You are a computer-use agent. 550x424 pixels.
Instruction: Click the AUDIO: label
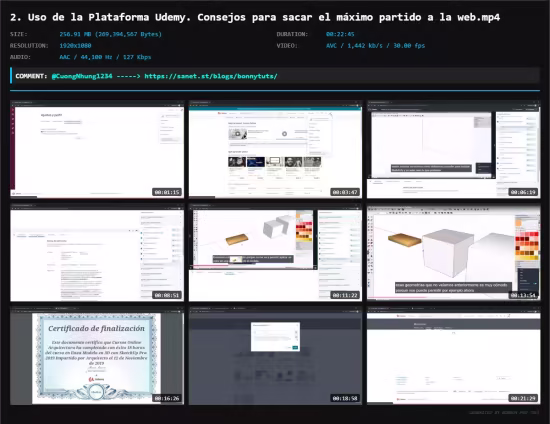20,57
